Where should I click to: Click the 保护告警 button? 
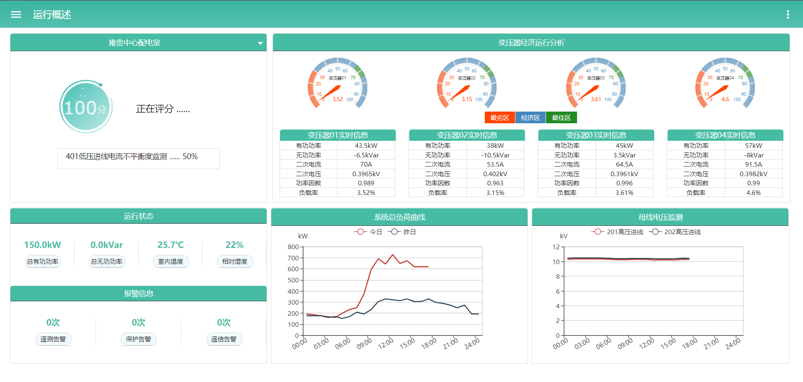coord(138,339)
